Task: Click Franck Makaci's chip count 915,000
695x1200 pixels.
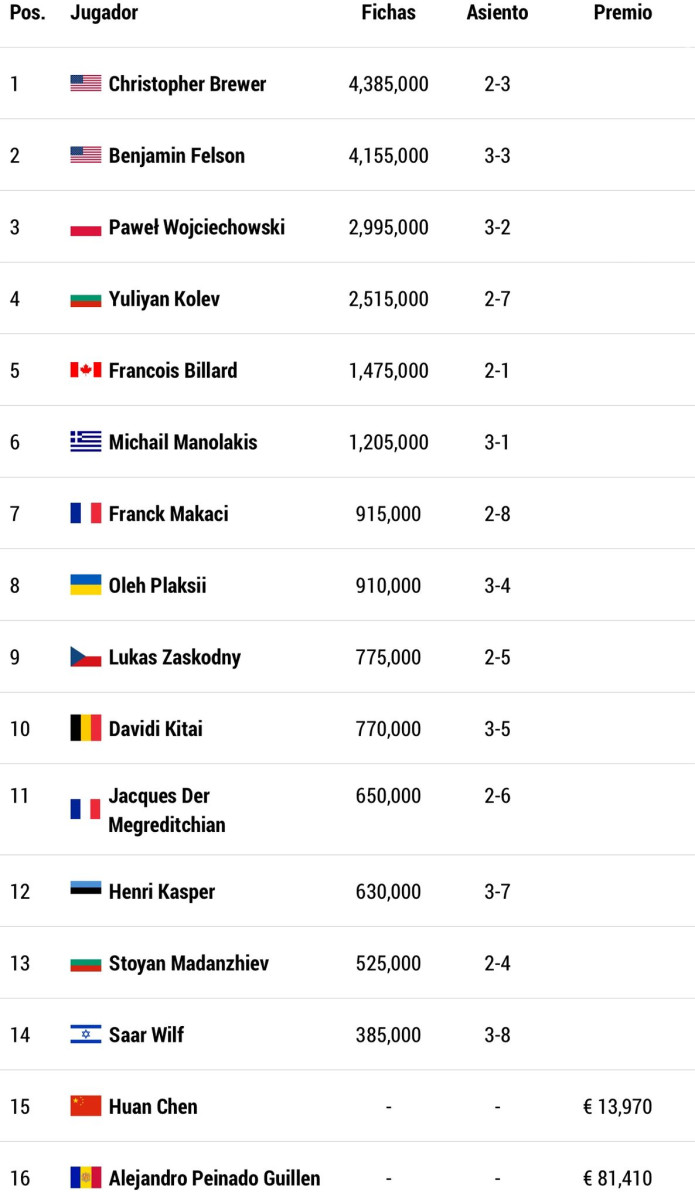Action: (388, 514)
